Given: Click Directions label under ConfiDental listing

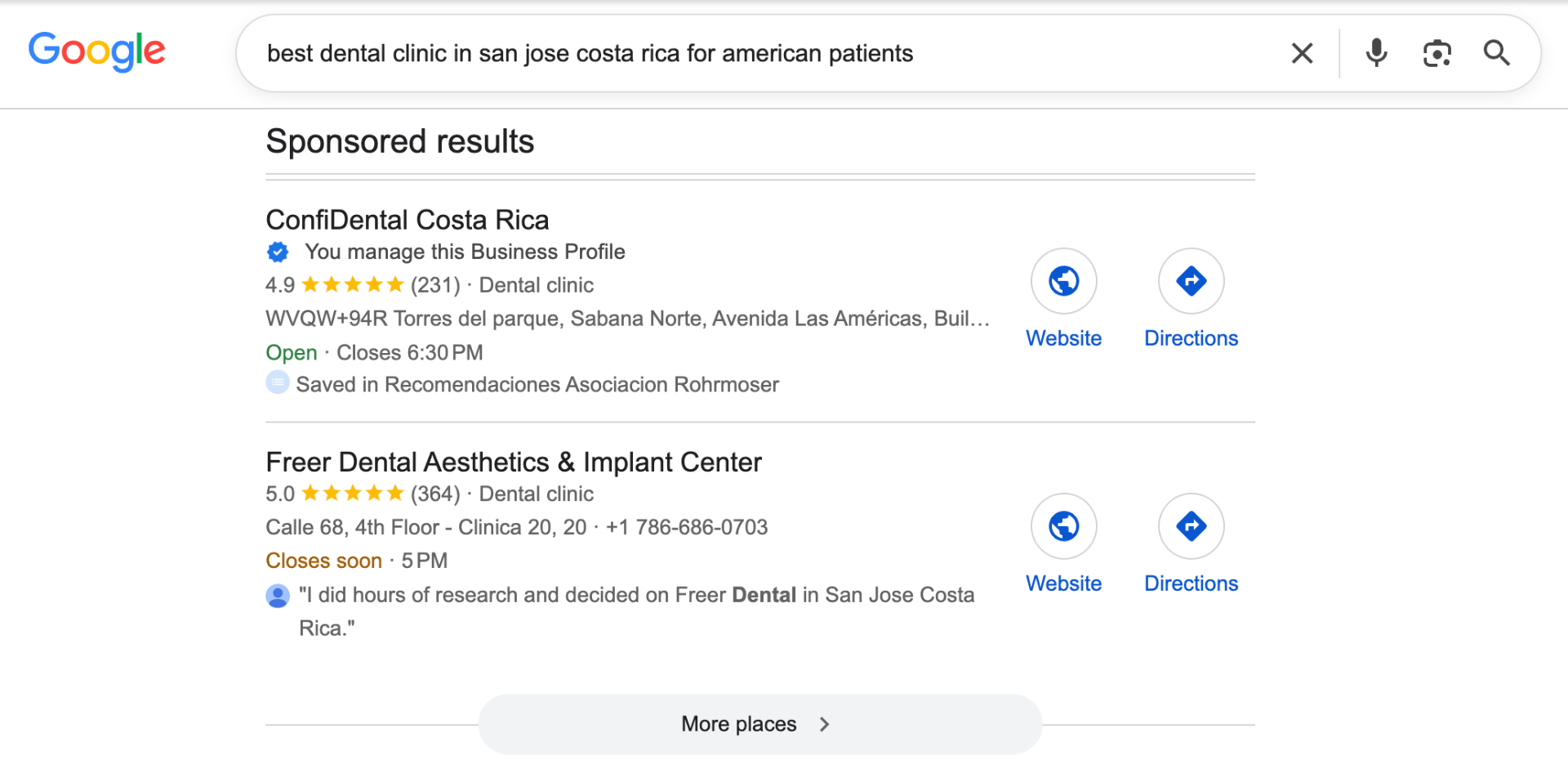Looking at the screenshot, I should coord(1191,338).
